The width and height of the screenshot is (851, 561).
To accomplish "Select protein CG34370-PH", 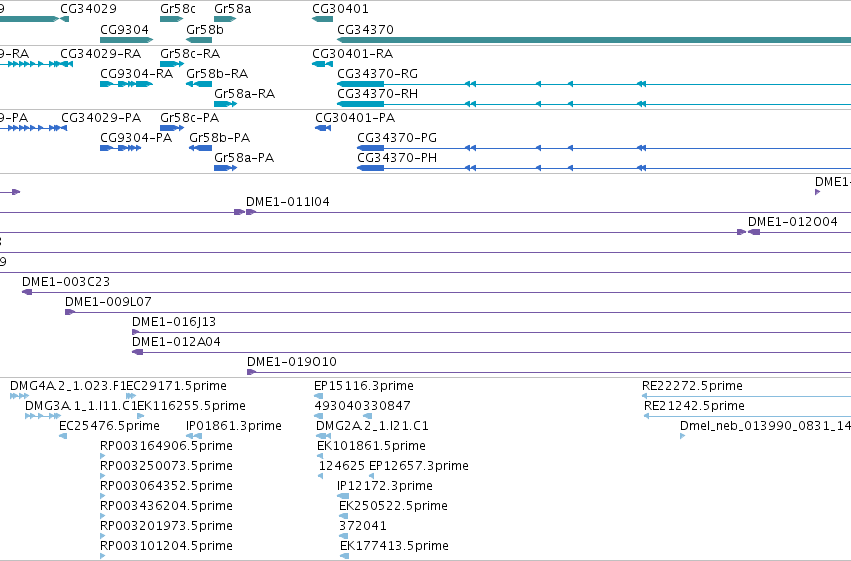I will tap(397, 158).
